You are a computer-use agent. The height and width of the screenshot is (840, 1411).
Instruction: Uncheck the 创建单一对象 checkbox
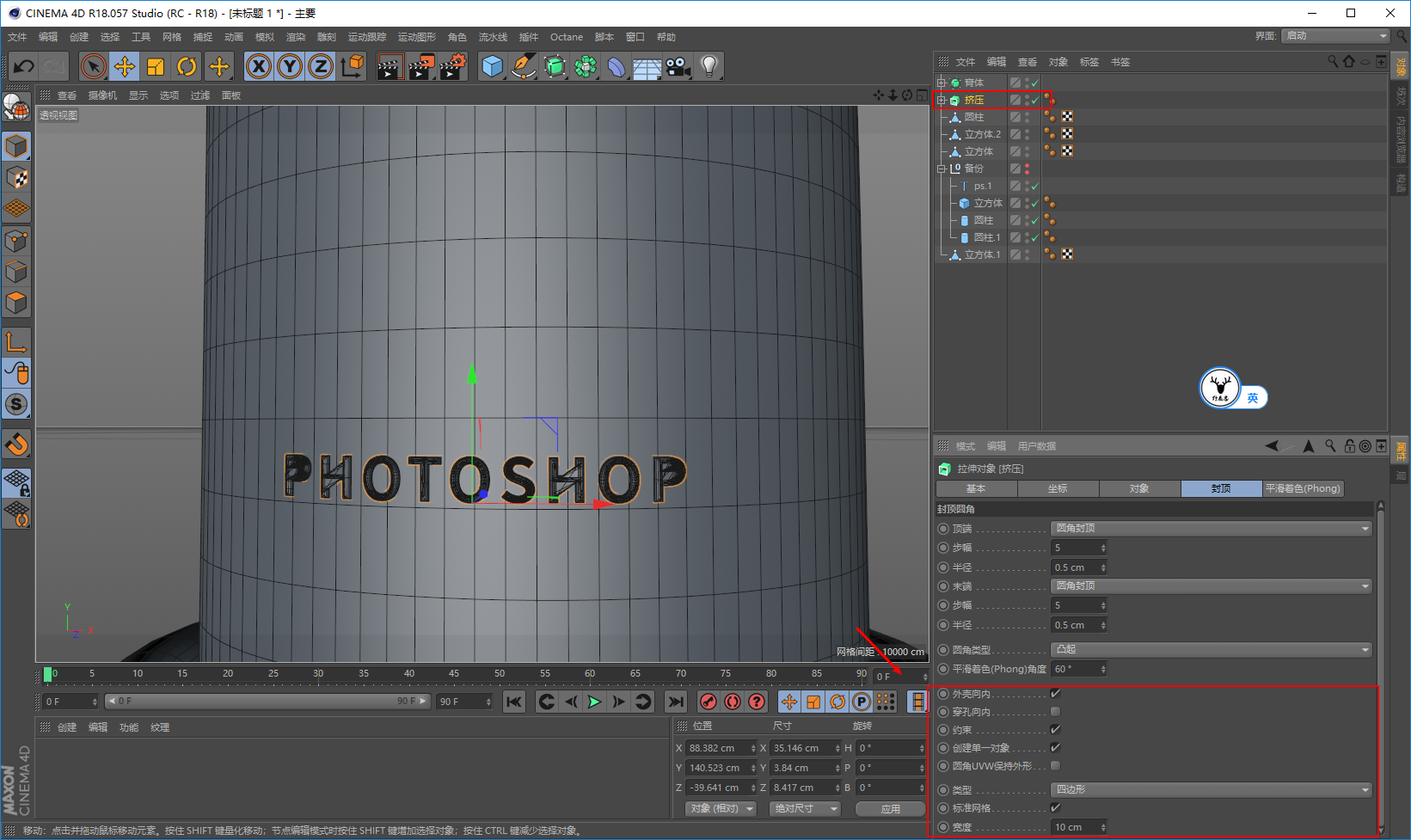(1055, 748)
